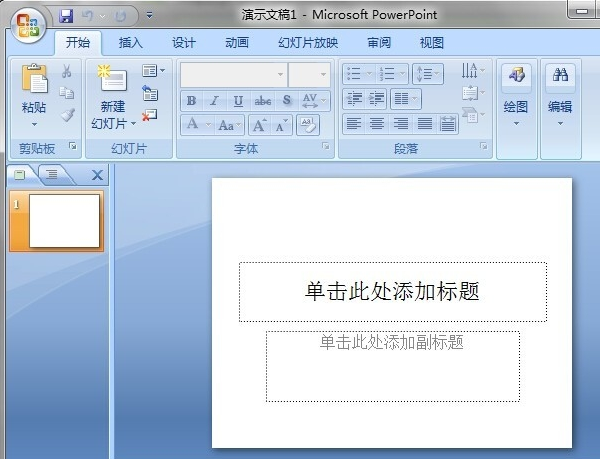The height and width of the screenshot is (459, 600).
Task: Open the 字体 dialog launcher
Action: (326, 146)
